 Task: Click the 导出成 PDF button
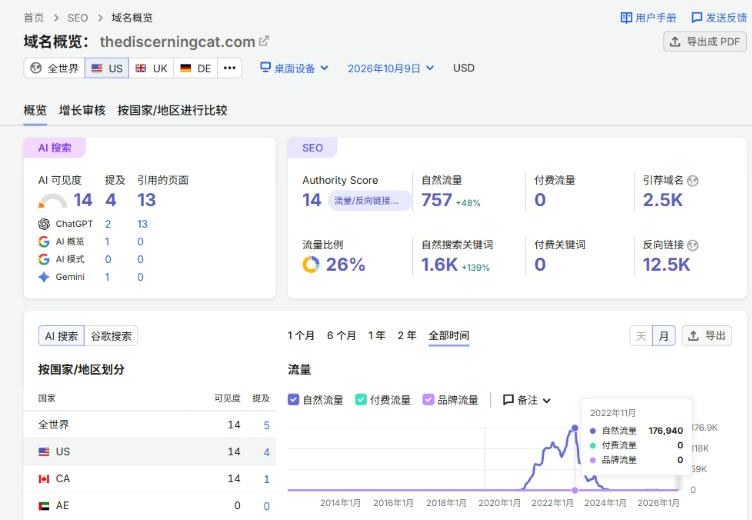pos(705,42)
